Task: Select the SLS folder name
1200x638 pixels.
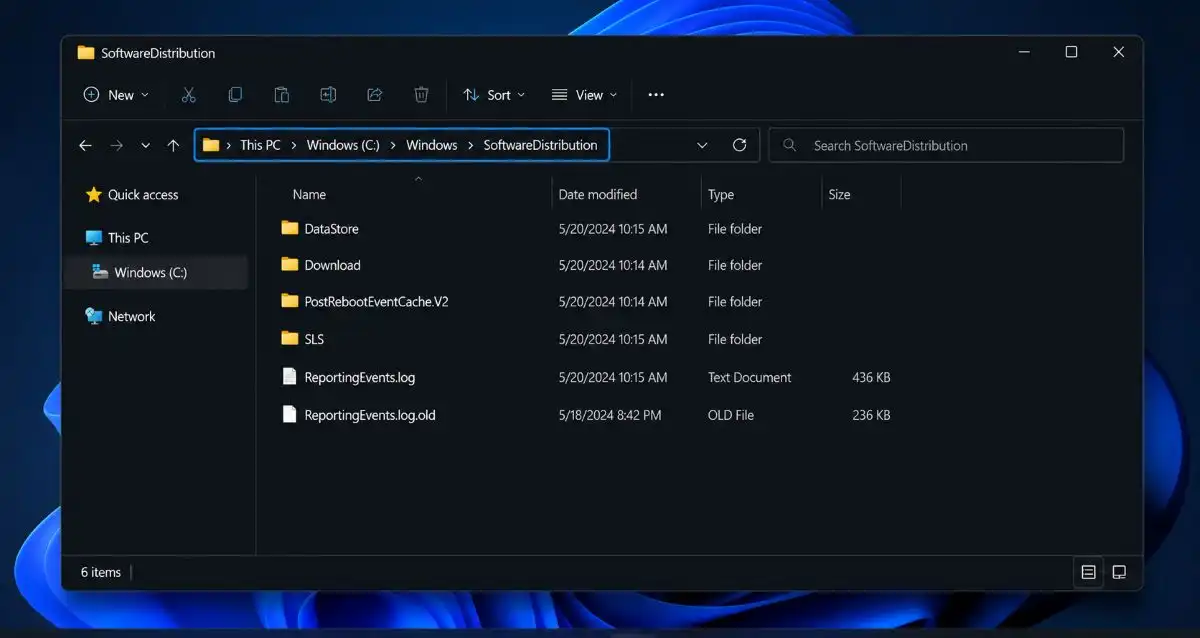Action: click(314, 339)
